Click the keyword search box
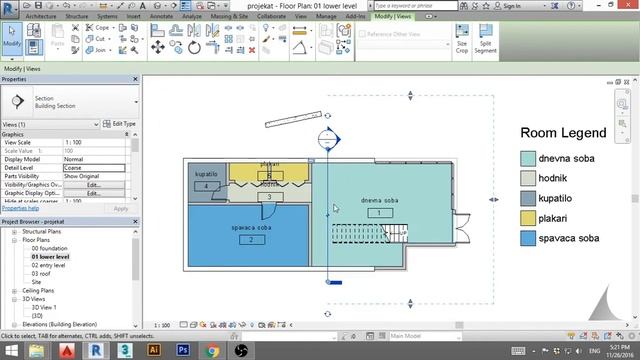Screen dimensions: 640x360 416,6
